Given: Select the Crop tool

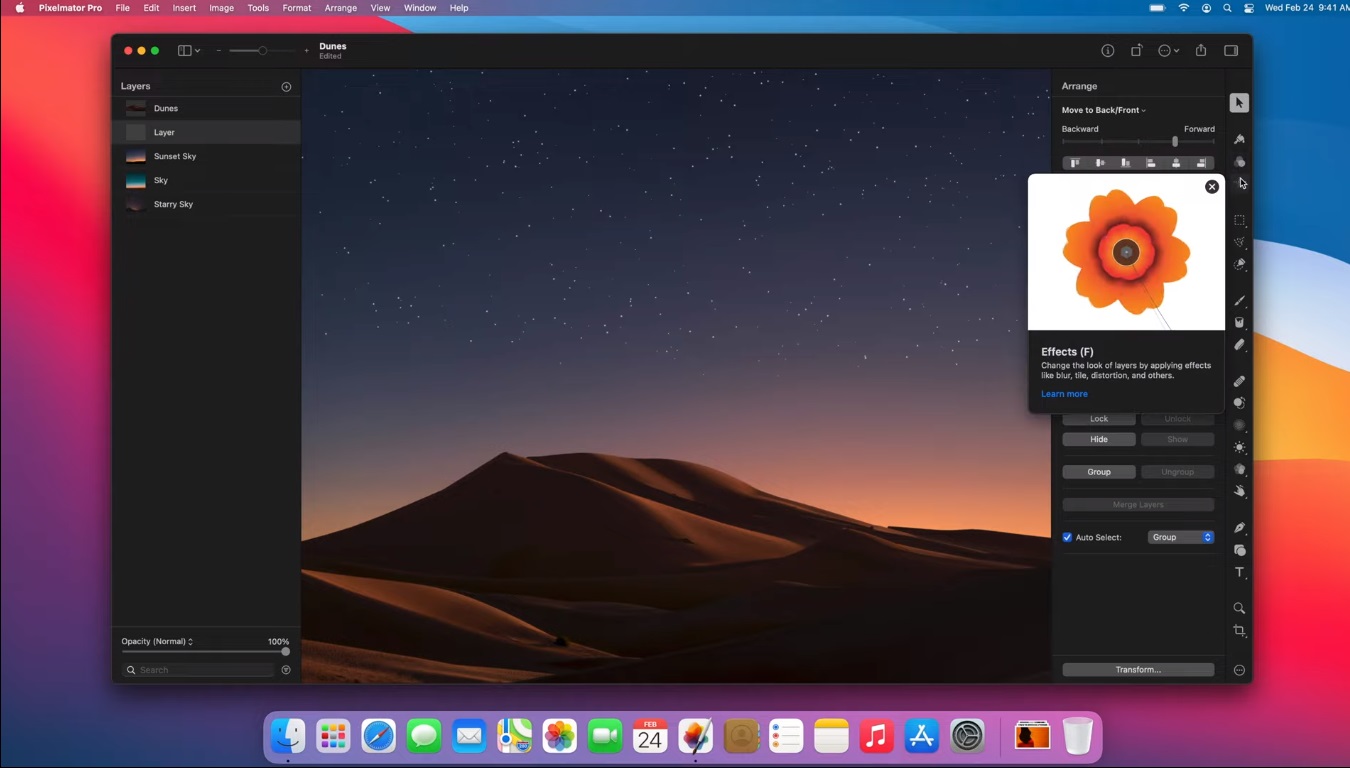Looking at the screenshot, I should [1239, 631].
